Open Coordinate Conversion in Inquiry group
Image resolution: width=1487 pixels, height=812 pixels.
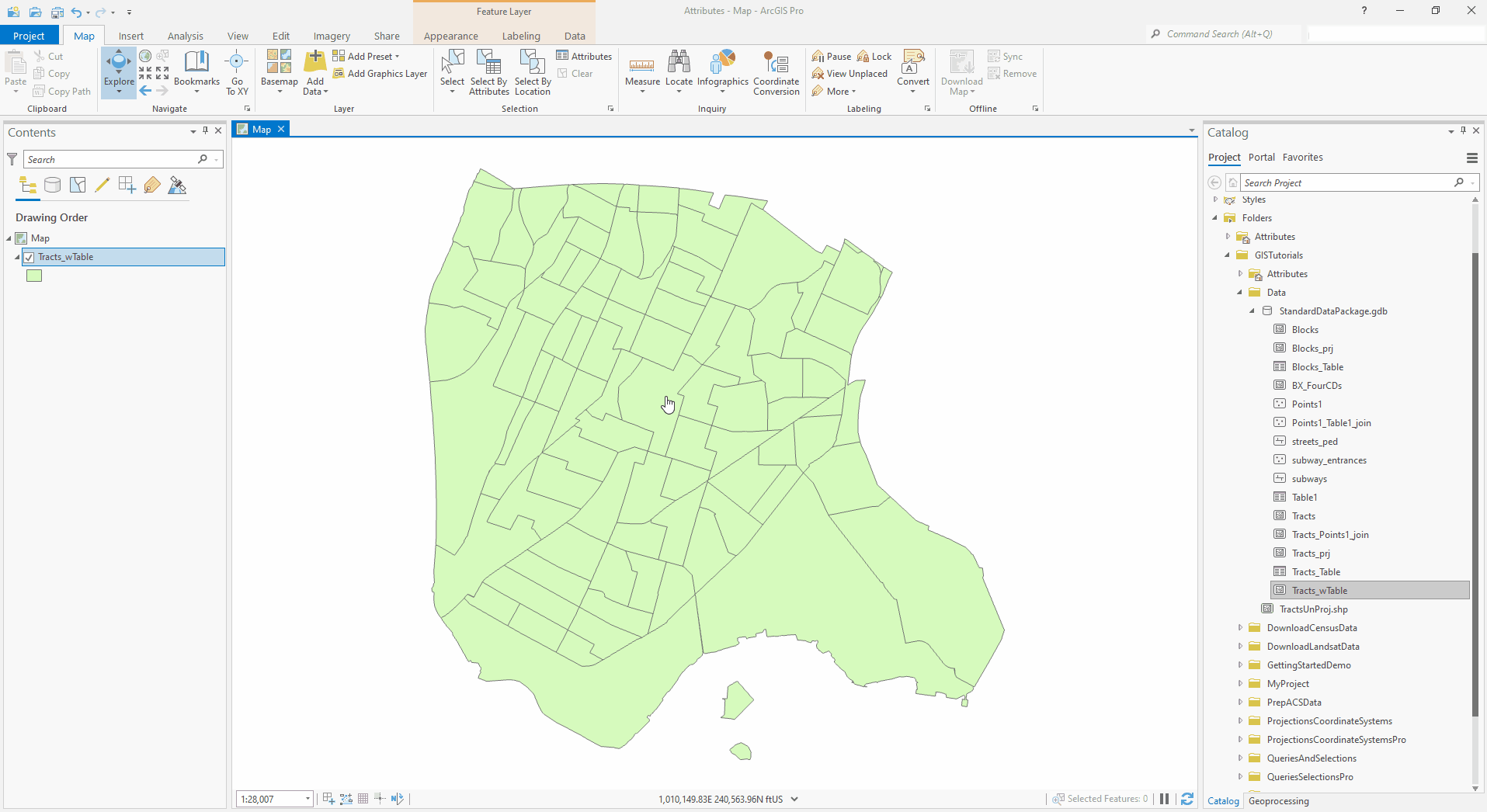coord(776,72)
